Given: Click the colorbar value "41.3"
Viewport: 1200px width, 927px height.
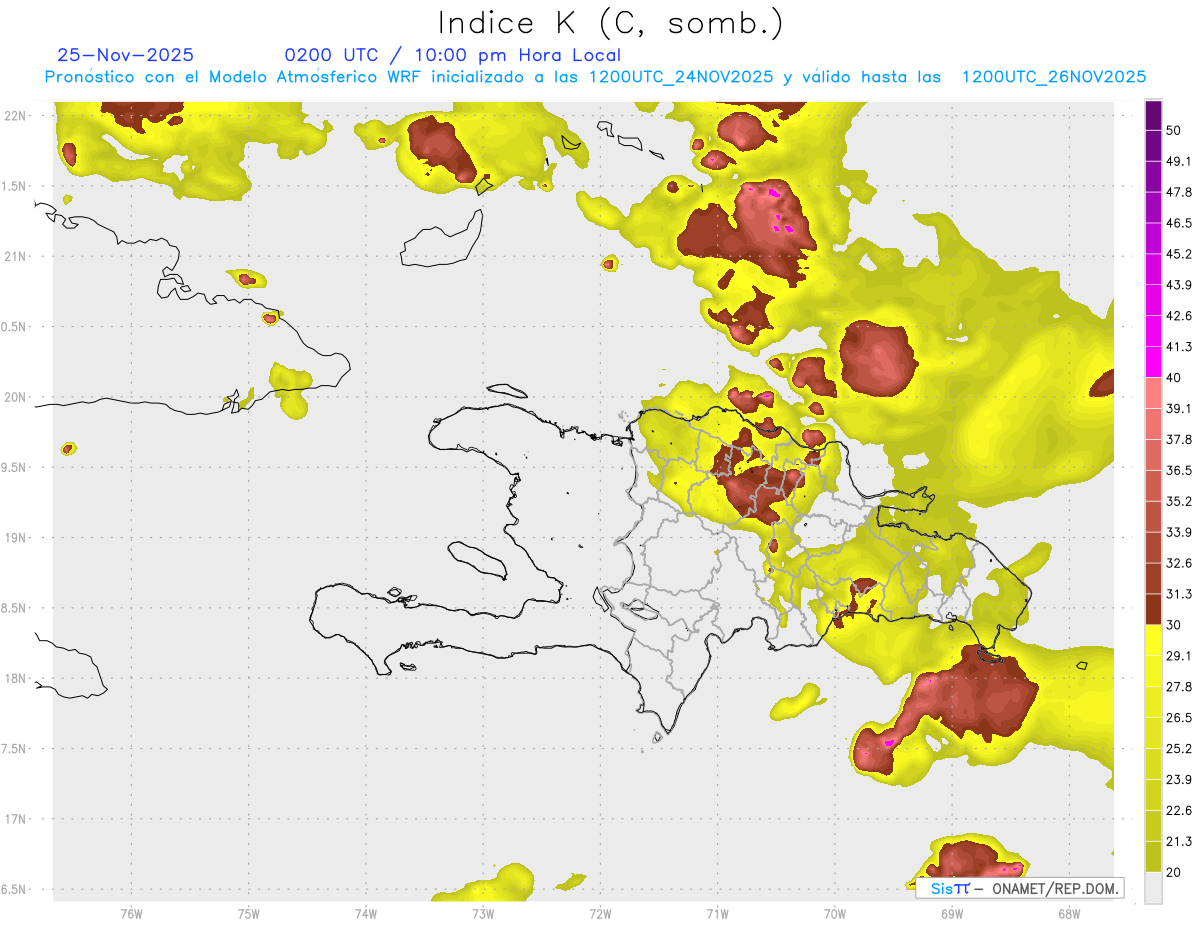Looking at the screenshot, I should [x=1179, y=347].
